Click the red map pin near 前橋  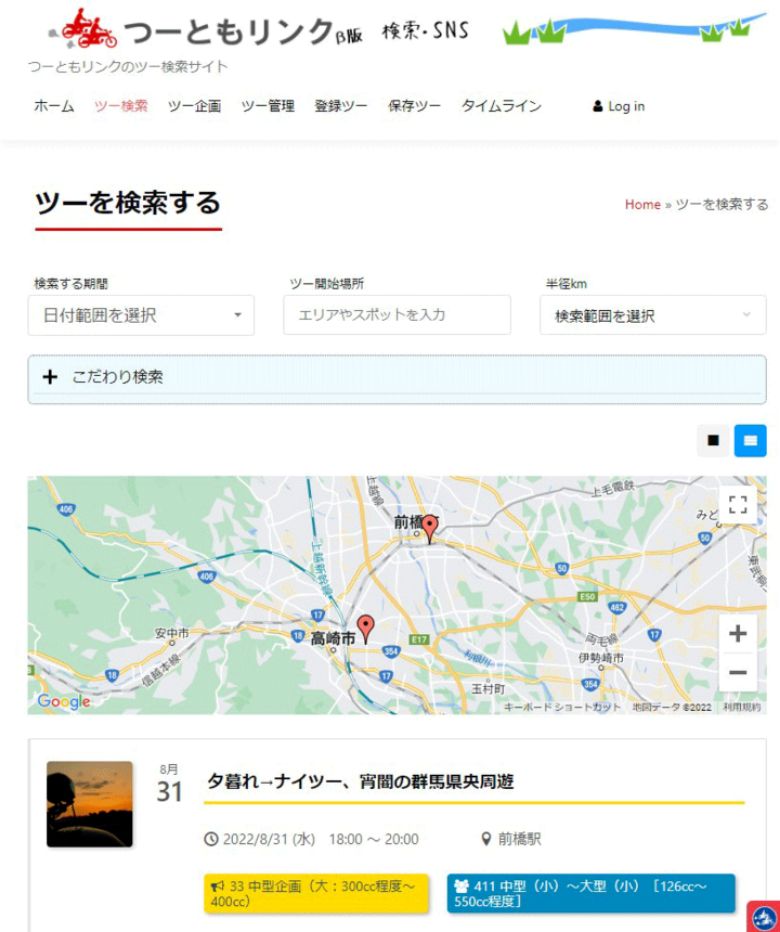click(430, 528)
